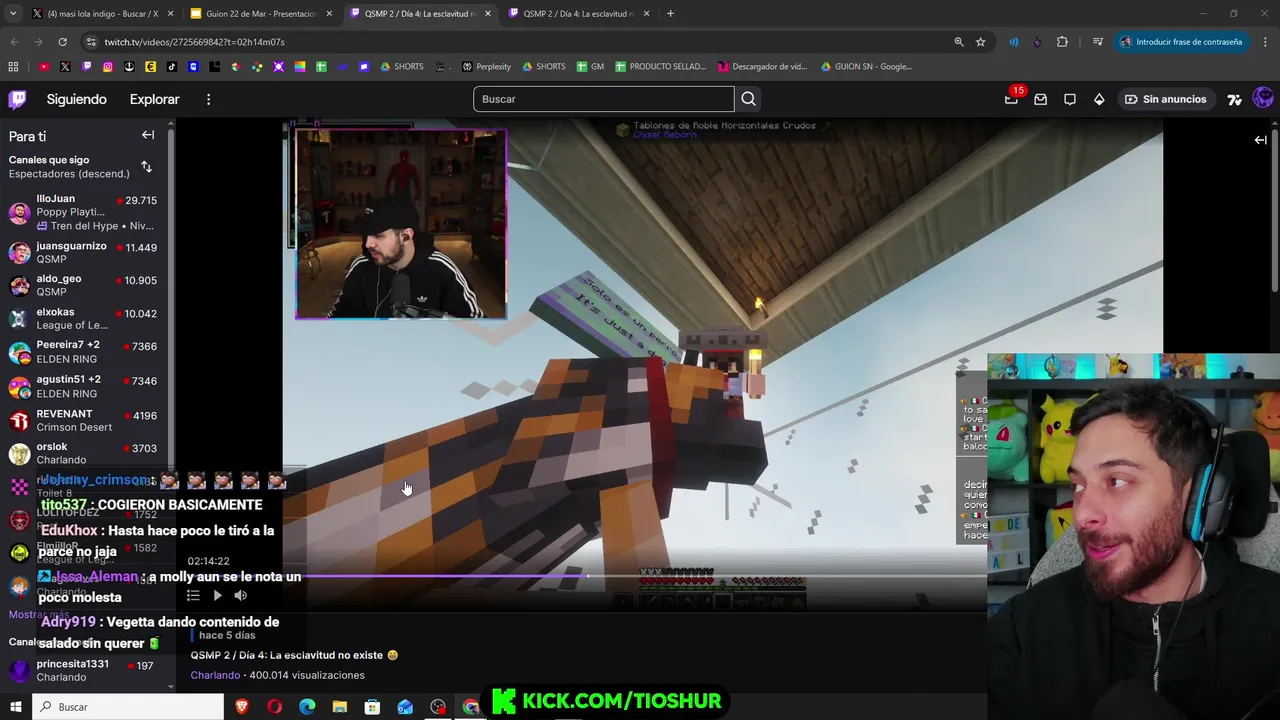Open the Twitch home logo

pyautogui.click(x=18, y=99)
